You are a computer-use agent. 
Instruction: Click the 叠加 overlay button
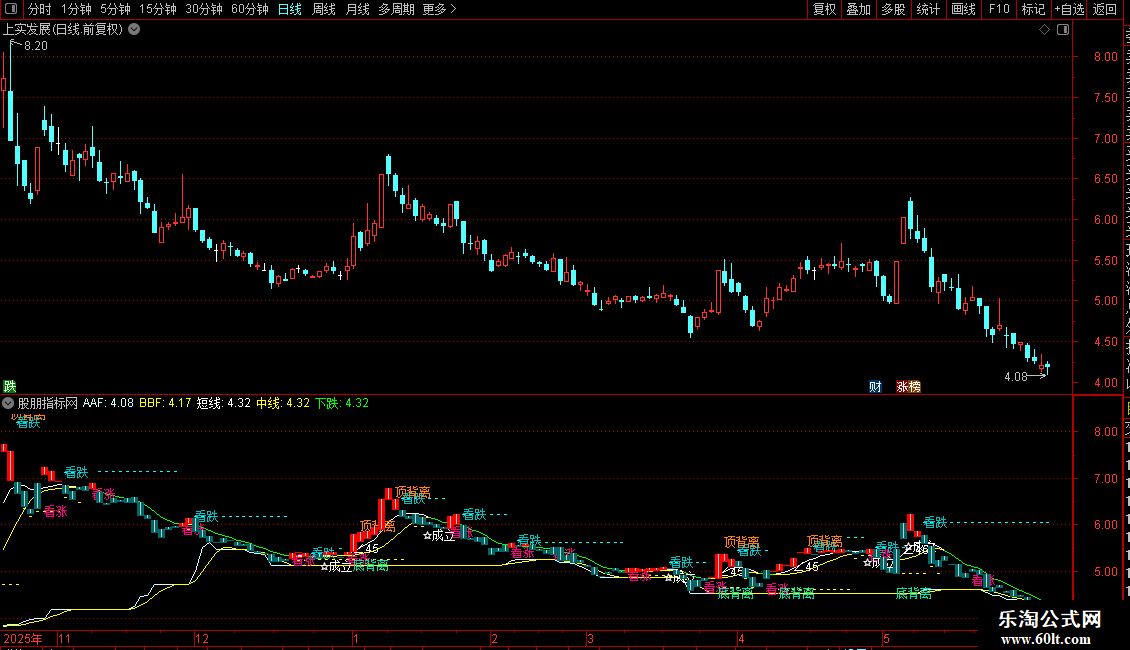[858, 9]
